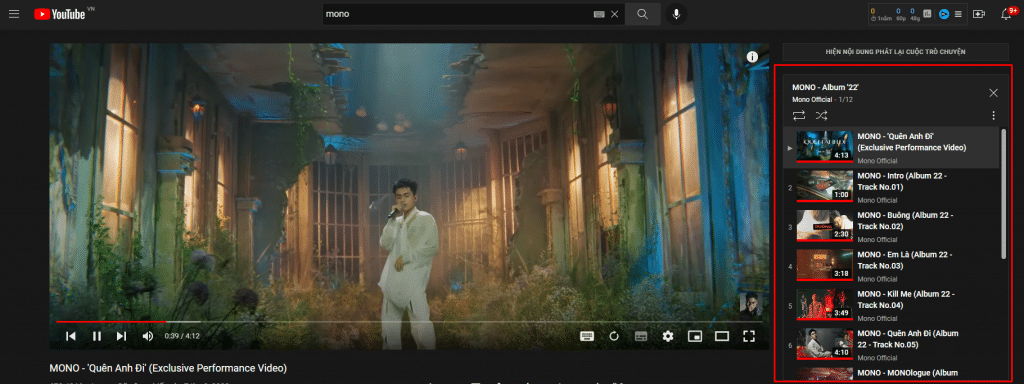The image size is (1024, 384).
Task: Toggle theater mode view
Action: [x=722, y=336]
